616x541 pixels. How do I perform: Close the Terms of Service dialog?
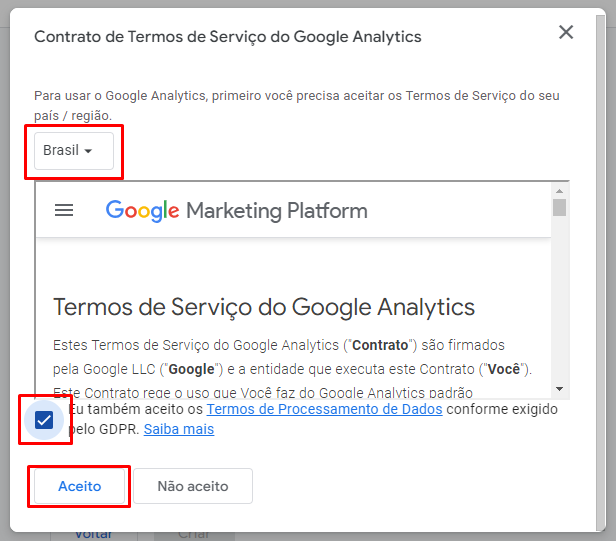pos(566,33)
